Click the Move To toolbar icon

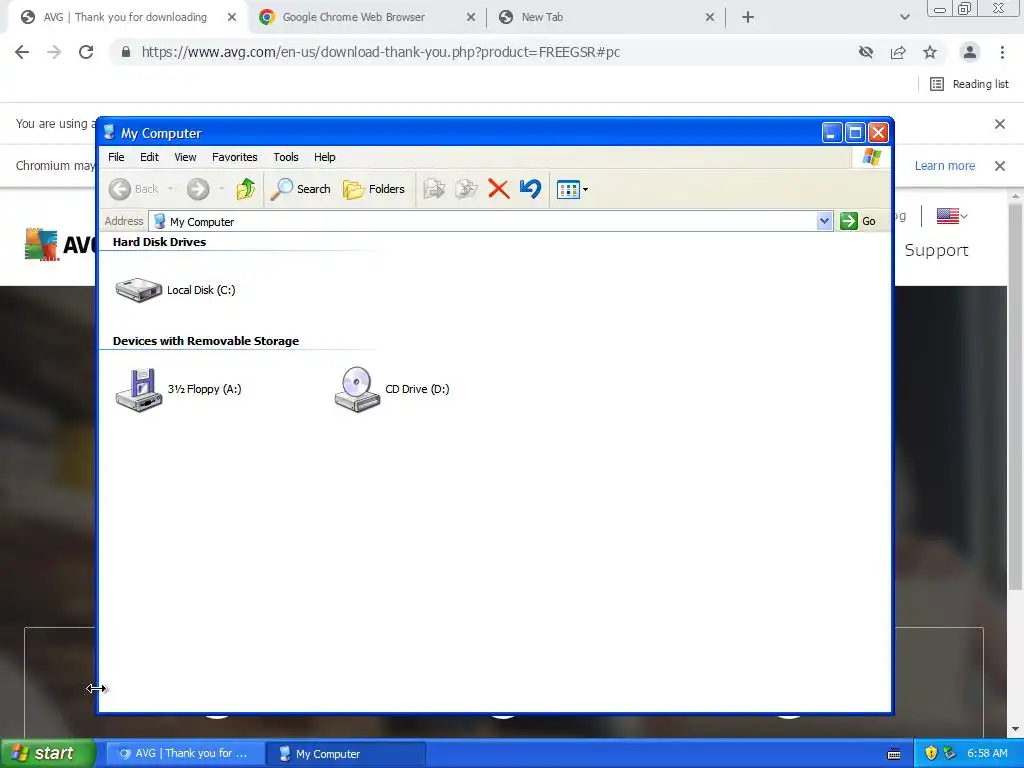(x=434, y=189)
